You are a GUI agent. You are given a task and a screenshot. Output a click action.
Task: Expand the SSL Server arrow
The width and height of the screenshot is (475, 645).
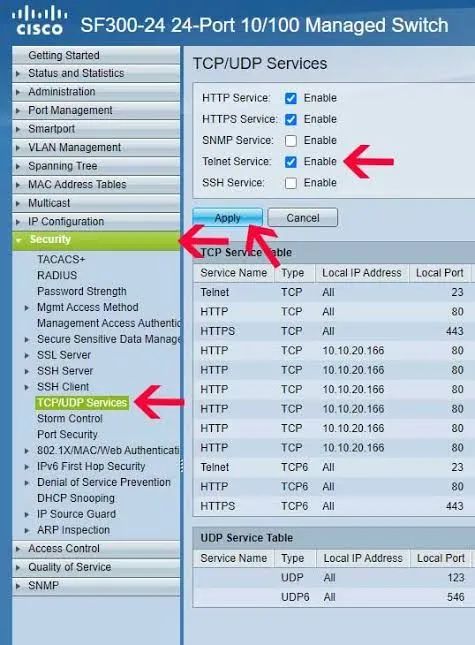(x=27, y=355)
